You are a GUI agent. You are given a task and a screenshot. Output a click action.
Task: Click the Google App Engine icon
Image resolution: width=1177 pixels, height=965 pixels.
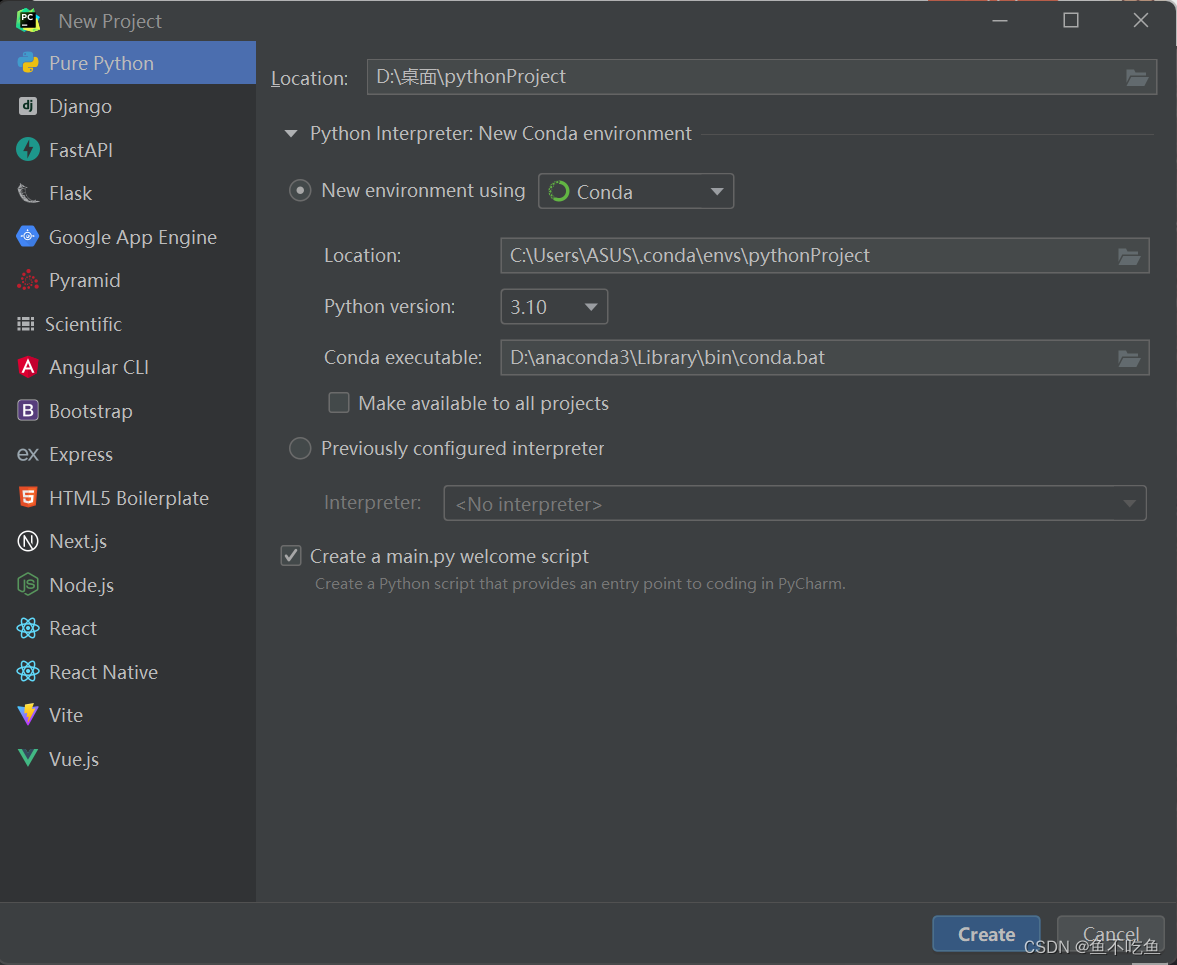click(28, 236)
